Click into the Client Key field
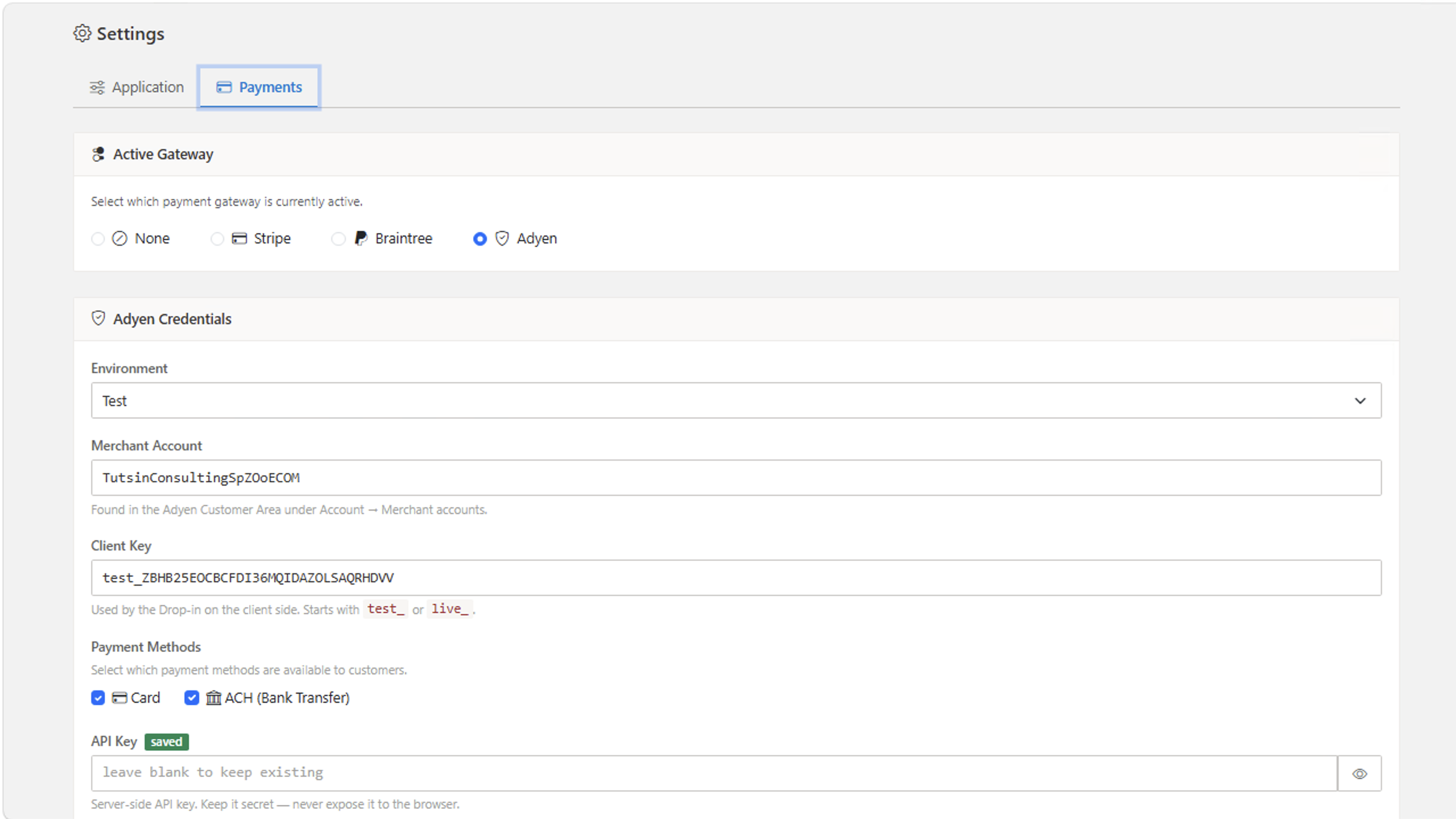 (x=736, y=578)
